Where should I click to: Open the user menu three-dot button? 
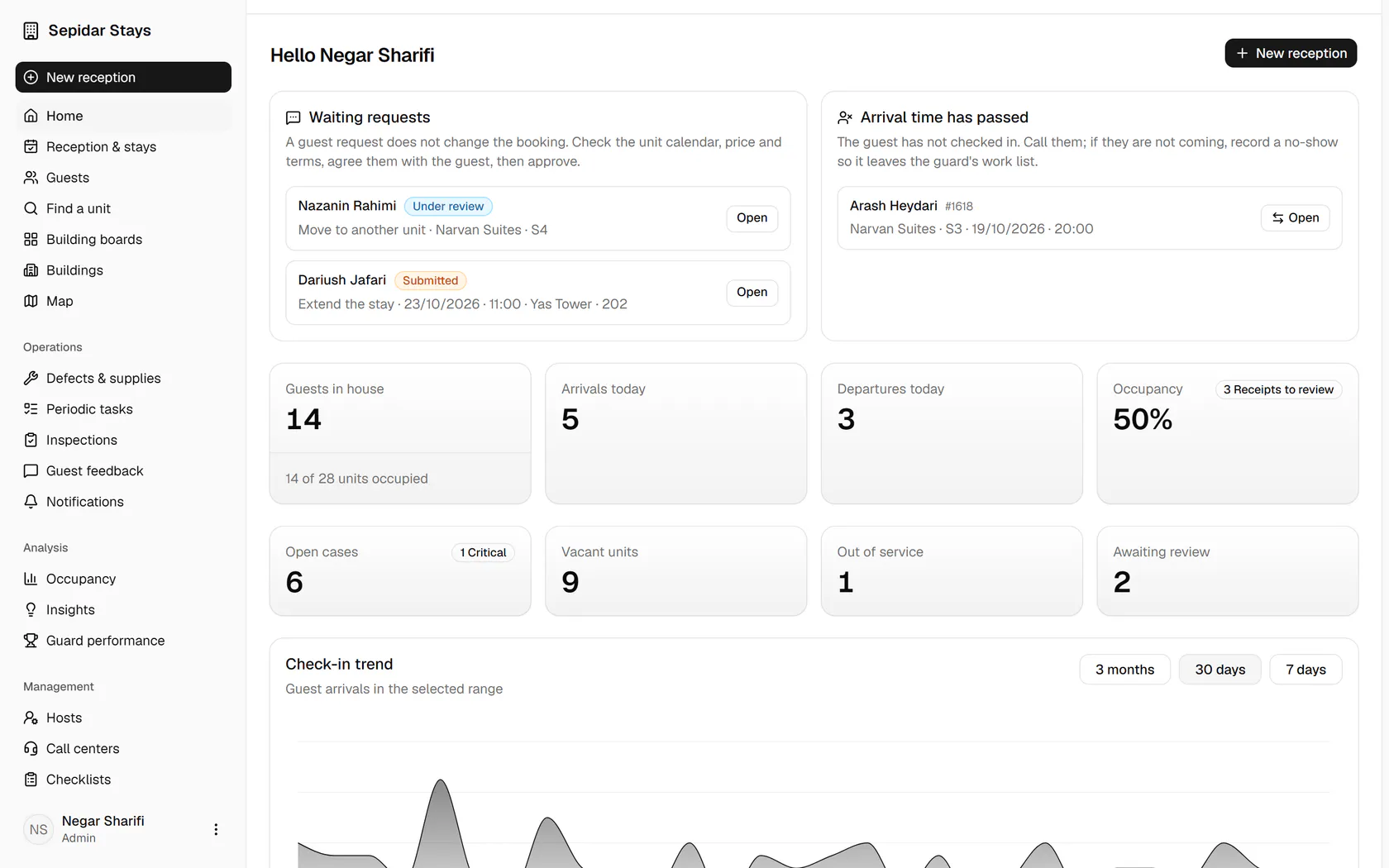pos(216,829)
